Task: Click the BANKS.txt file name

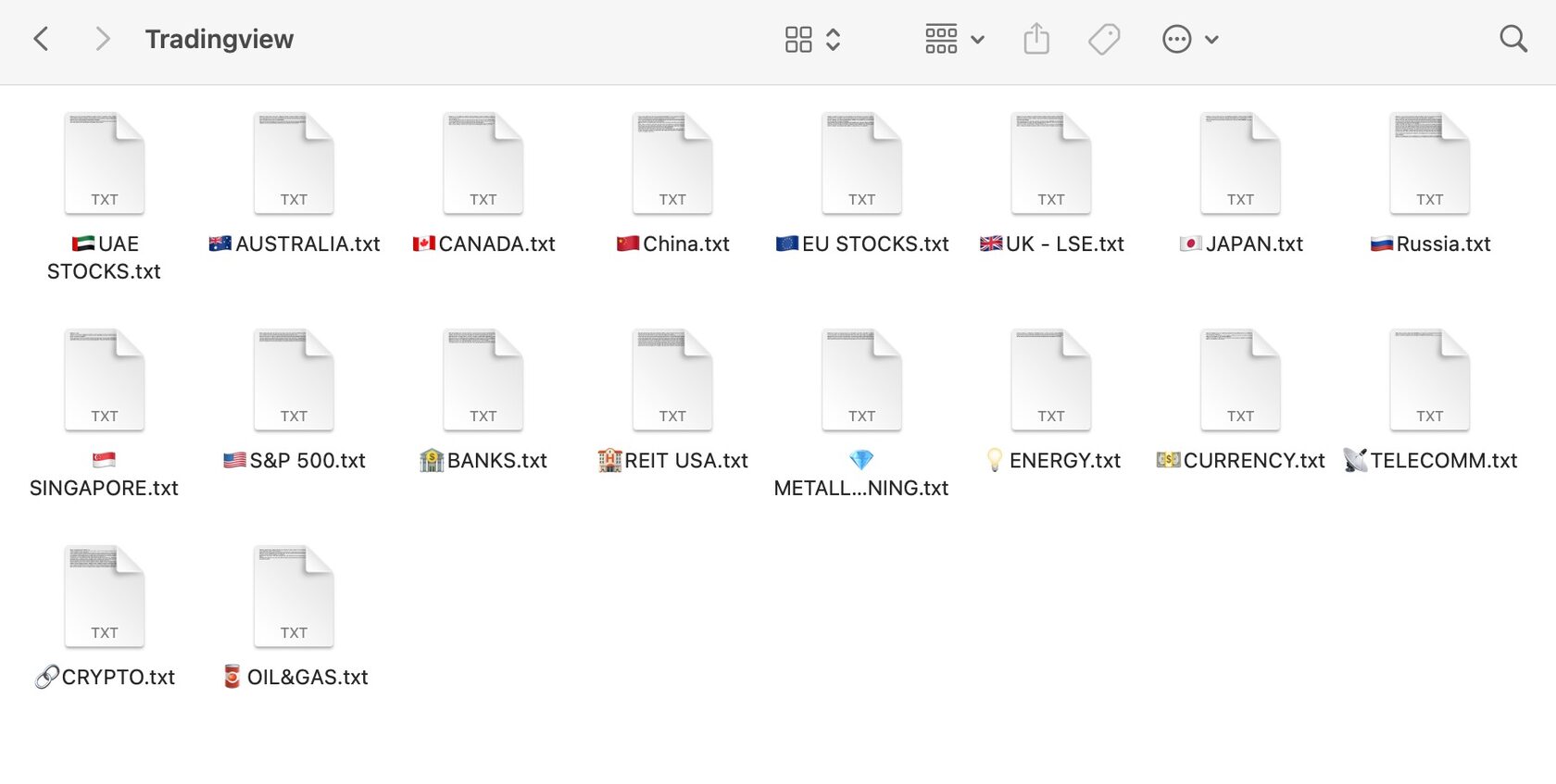Action: coord(483,461)
